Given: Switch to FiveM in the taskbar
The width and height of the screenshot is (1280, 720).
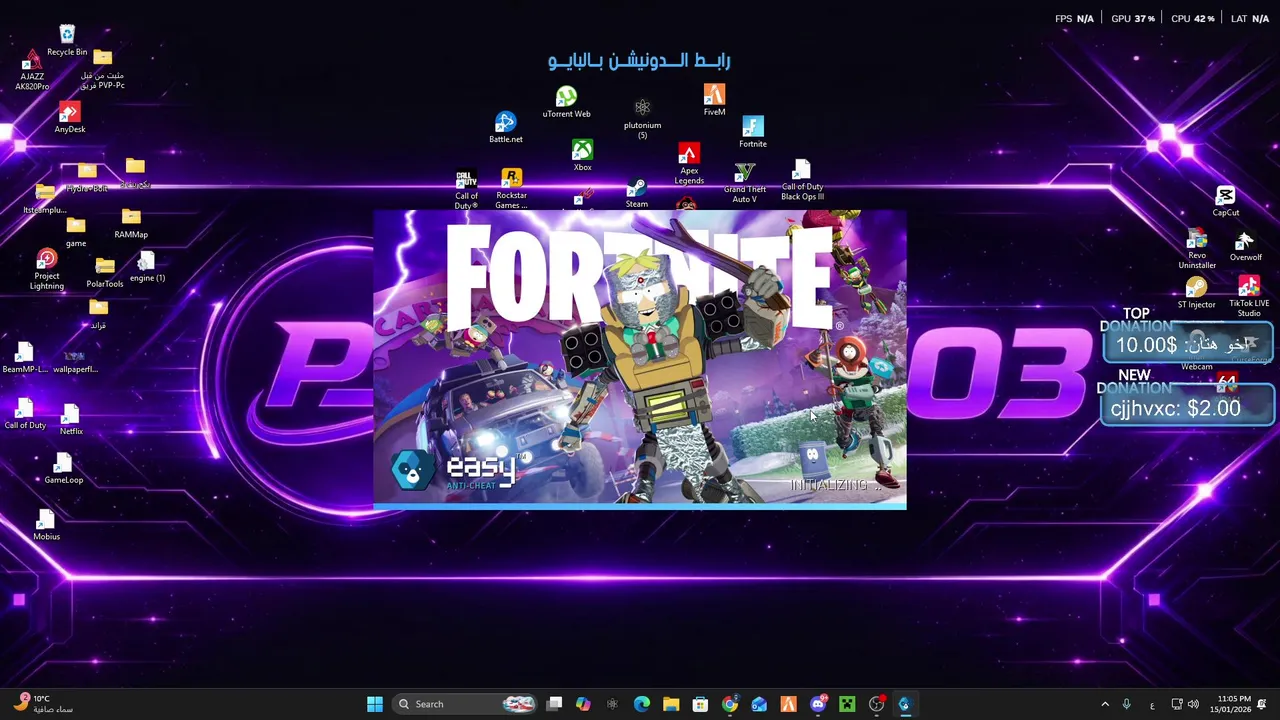Looking at the screenshot, I should point(788,704).
